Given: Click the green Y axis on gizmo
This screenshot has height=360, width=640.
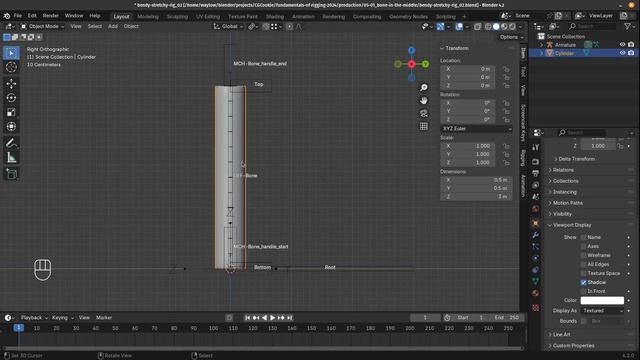Looking at the screenshot, I should coord(425,64).
